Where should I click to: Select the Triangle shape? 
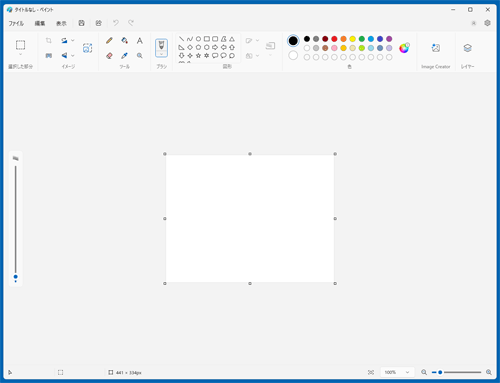(x=232, y=39)
